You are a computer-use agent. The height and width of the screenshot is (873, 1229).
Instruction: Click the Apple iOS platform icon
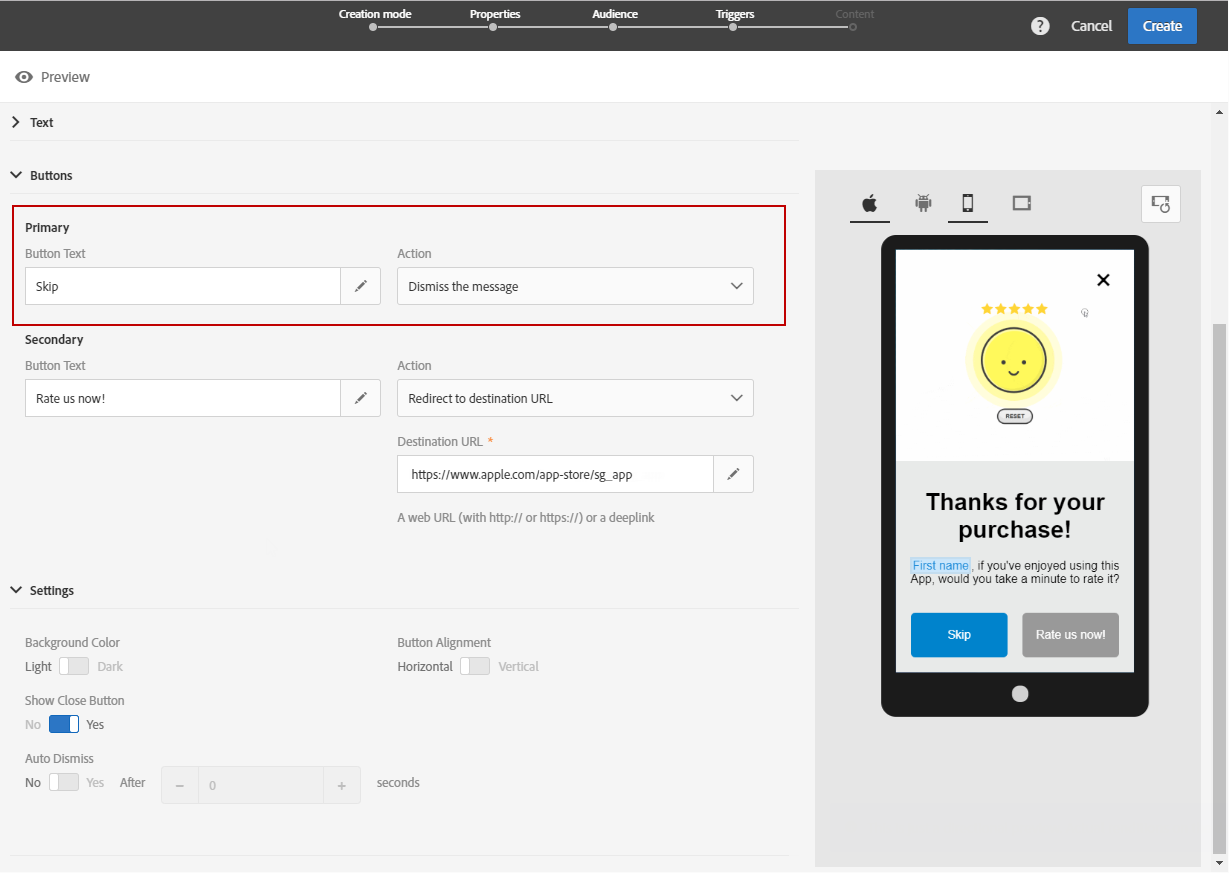click(870, 204)
